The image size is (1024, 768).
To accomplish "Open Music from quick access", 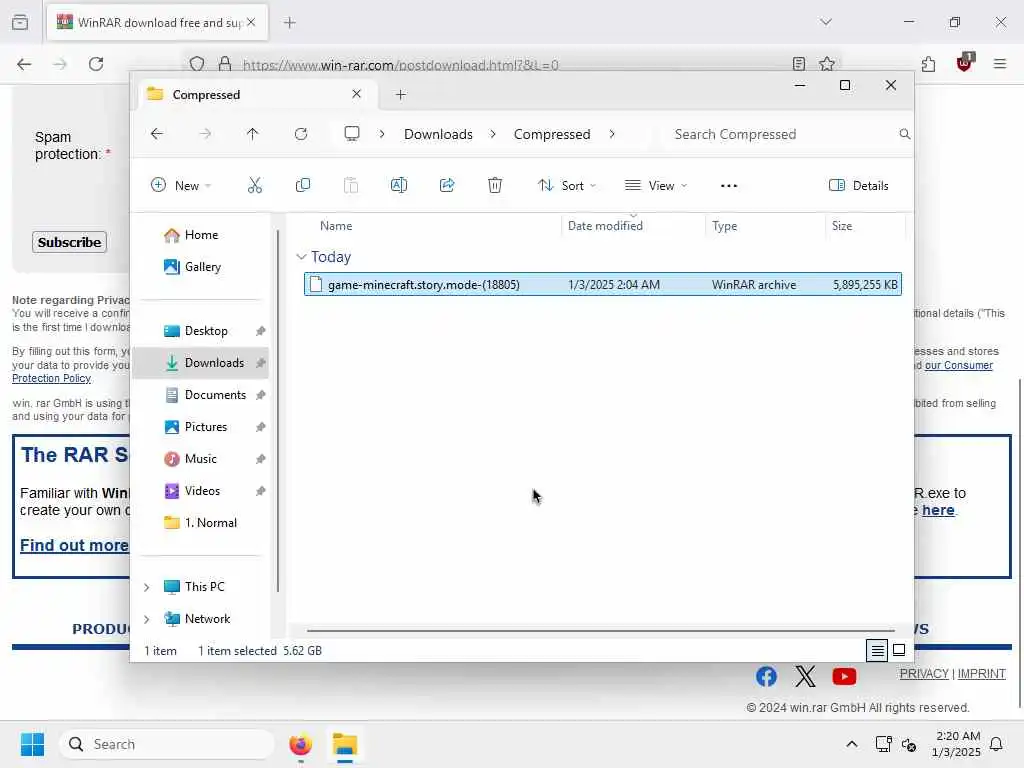I will 201,458.
